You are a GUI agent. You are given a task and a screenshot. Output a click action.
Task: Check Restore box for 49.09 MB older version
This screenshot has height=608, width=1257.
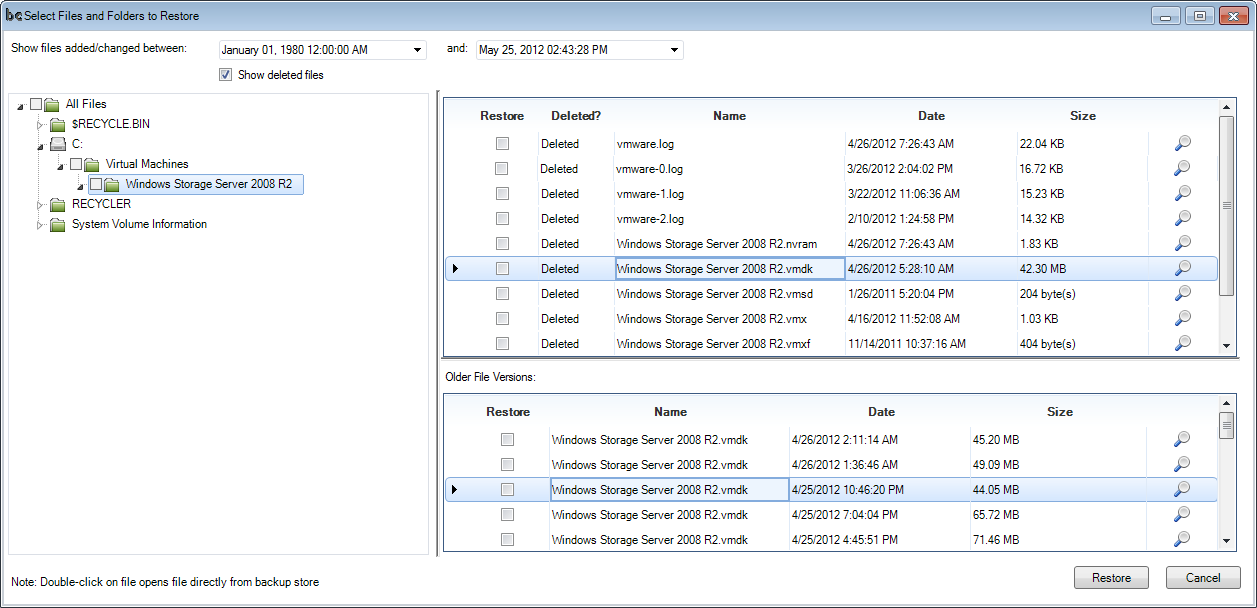click(x=507, y=464)
